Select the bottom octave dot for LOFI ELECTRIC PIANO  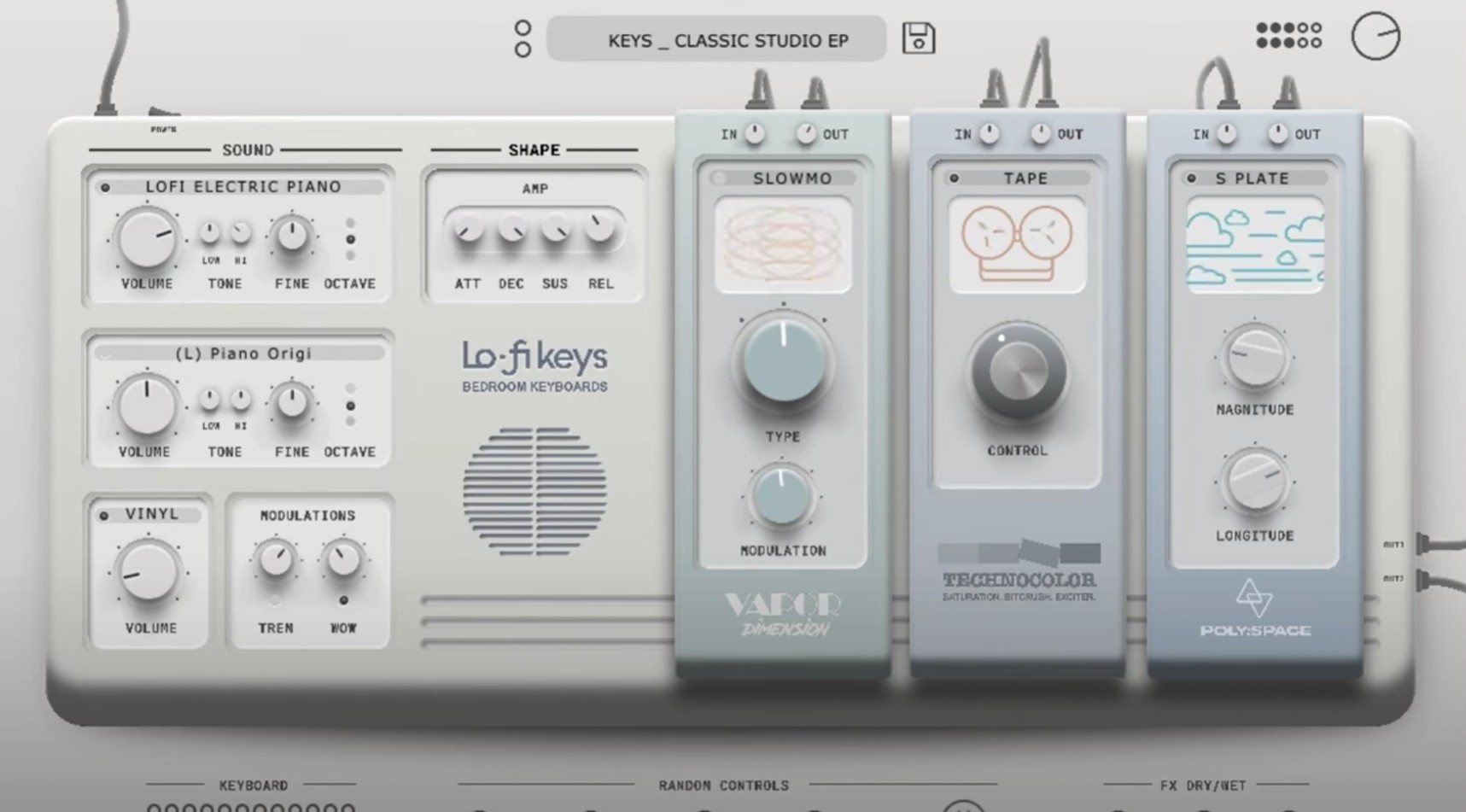[x=350, y=255]
